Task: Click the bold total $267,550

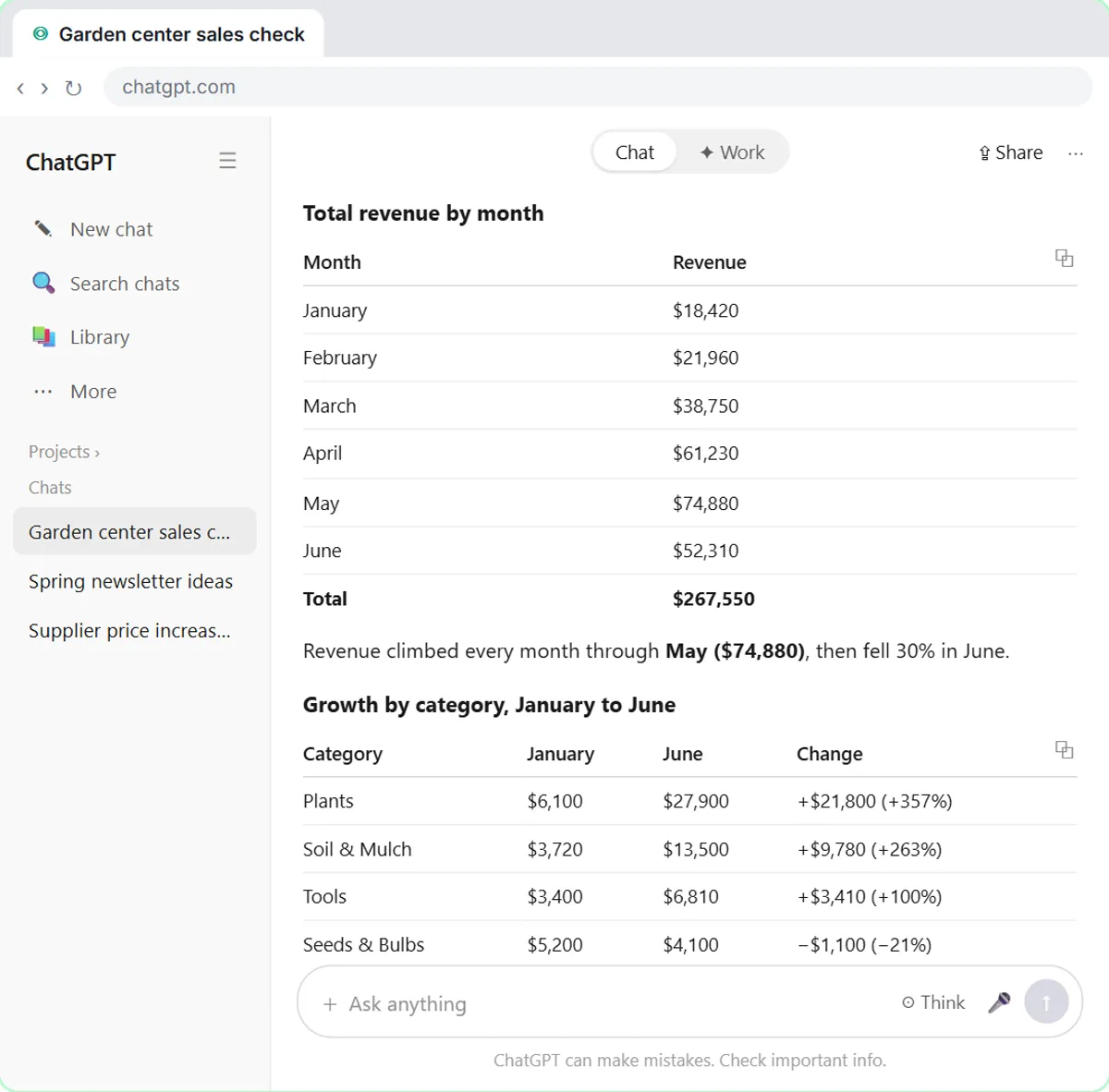Action: tap(713, 599)
